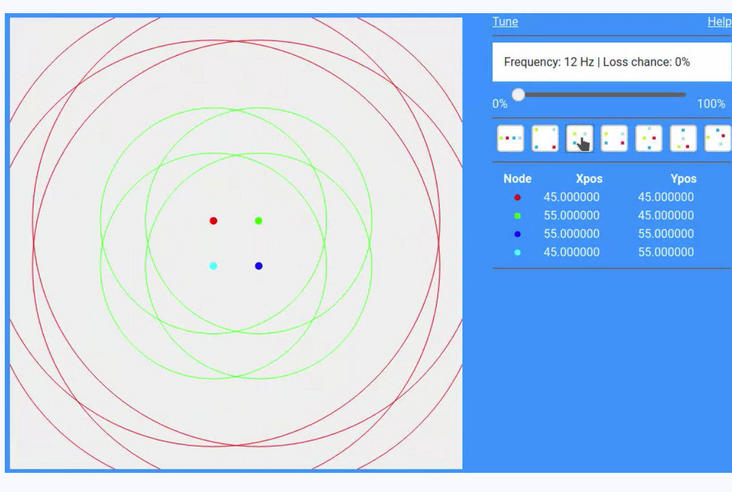Click the blue node Xpos value 55.000000
The width and height of the screenshot is (732, 492).
click(571, 233)
